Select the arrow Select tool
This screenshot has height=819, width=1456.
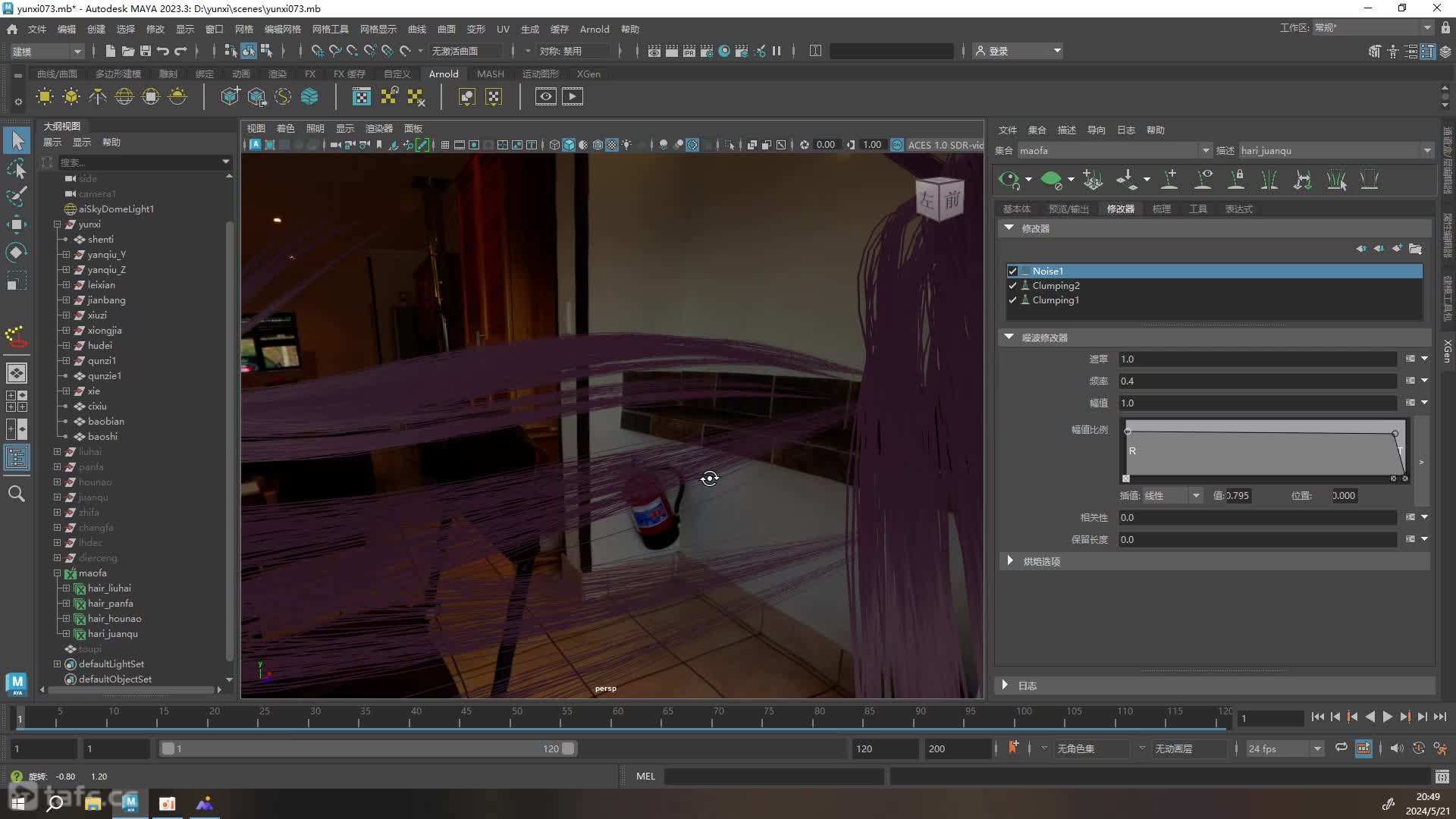[x=17, y=140]
